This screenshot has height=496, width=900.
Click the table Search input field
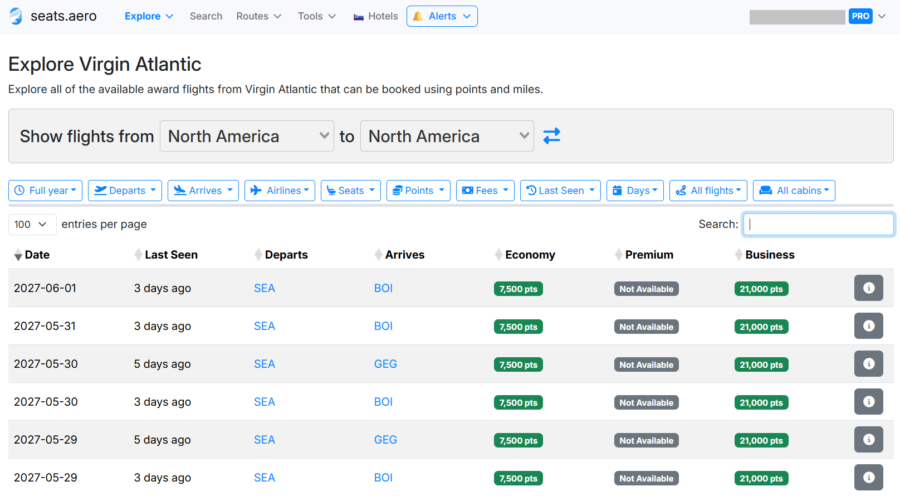[x=818, y=224]
